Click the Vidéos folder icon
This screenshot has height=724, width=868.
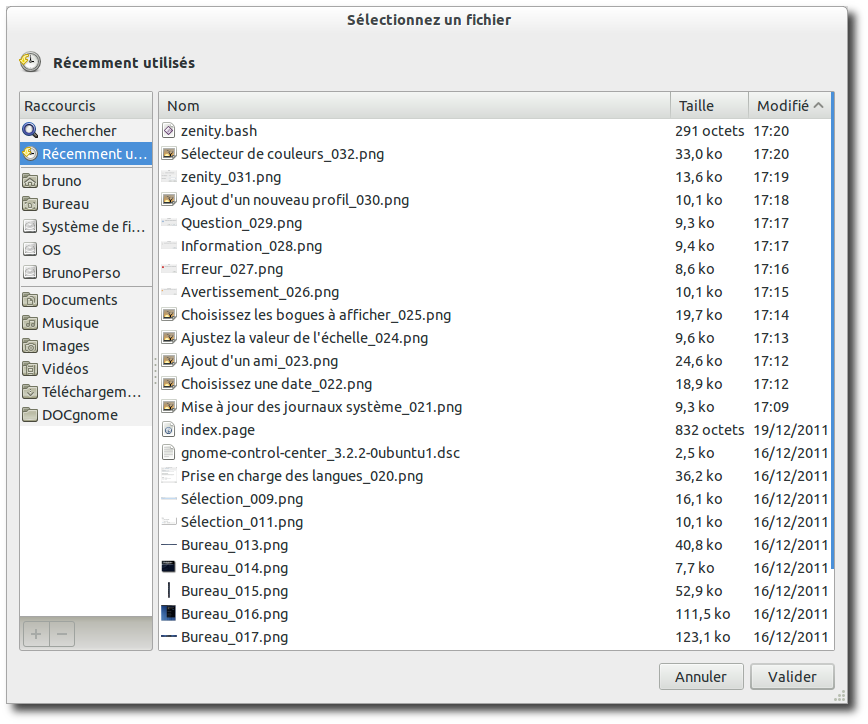(x=30, y=369)
